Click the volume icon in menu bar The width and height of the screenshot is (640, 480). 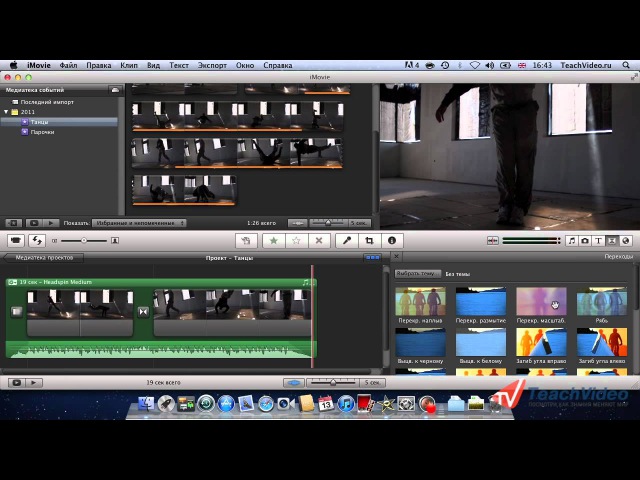pyautogui.click(x=490, y=65)
